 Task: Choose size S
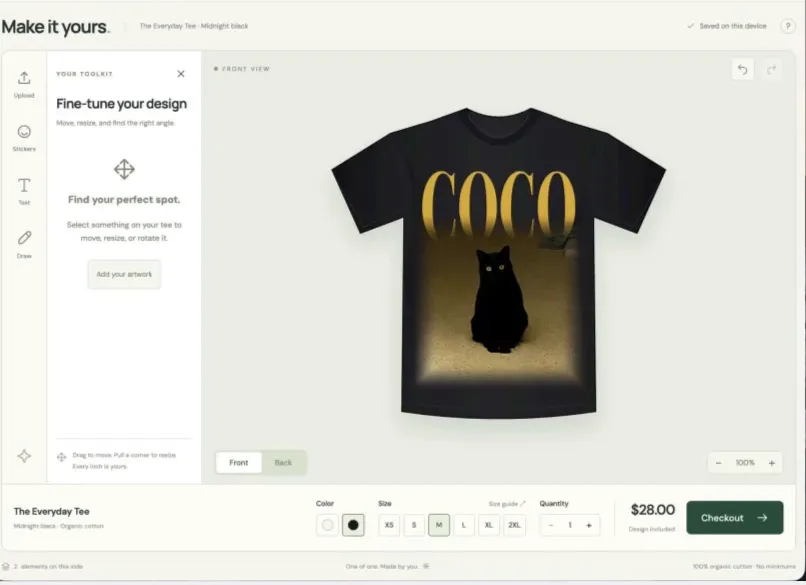point(414,525)
